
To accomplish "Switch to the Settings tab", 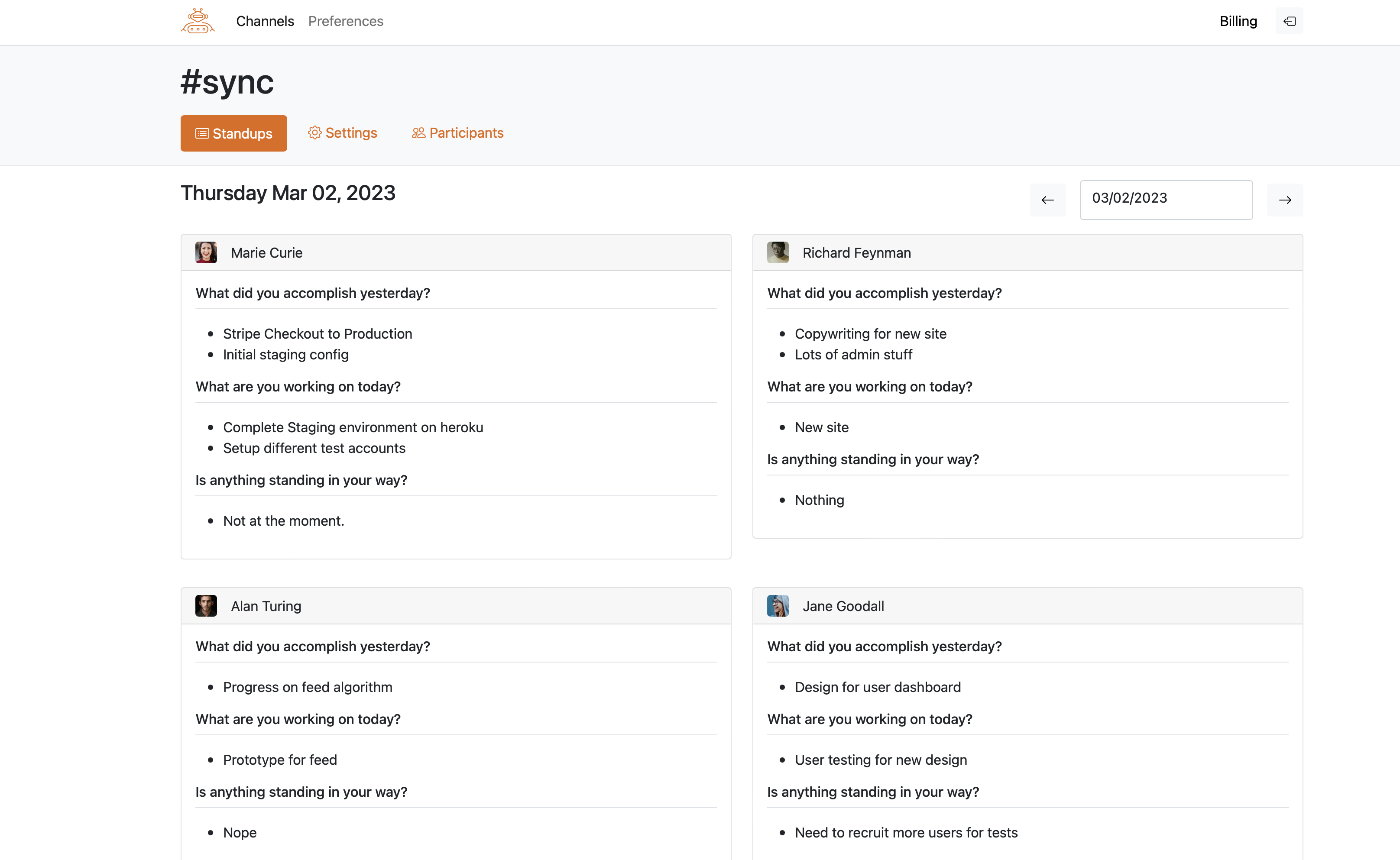I will tap(343, 133).
